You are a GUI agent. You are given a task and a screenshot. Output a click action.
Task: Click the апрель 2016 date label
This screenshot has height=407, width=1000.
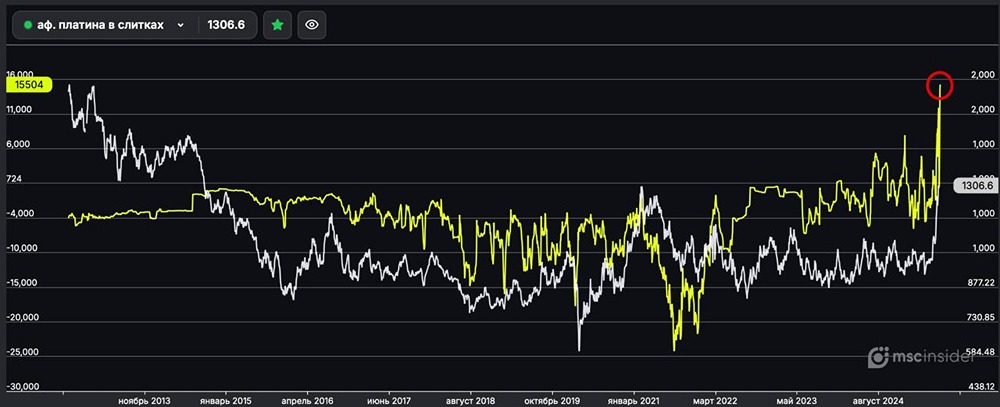point(307,401)
